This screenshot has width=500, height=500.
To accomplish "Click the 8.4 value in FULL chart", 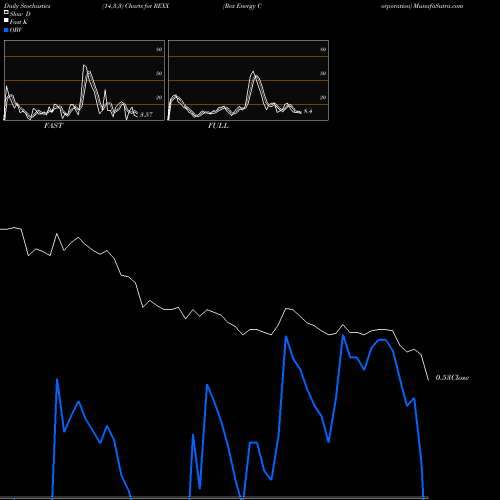I will click(308, 111).
